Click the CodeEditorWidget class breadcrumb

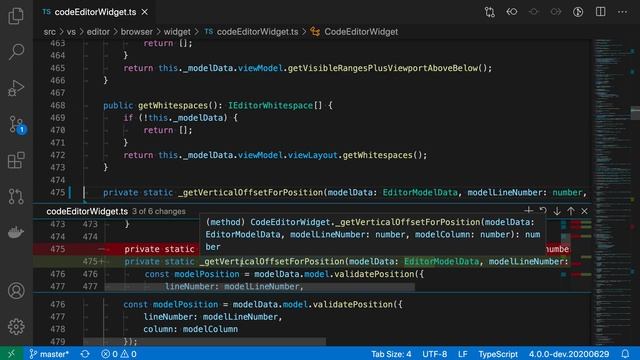[354, 32]
